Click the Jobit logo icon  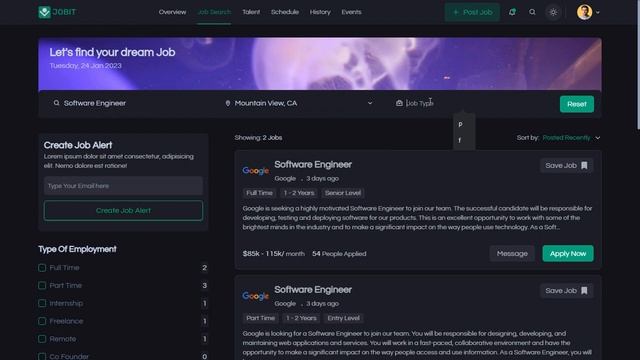click(44, 12)
